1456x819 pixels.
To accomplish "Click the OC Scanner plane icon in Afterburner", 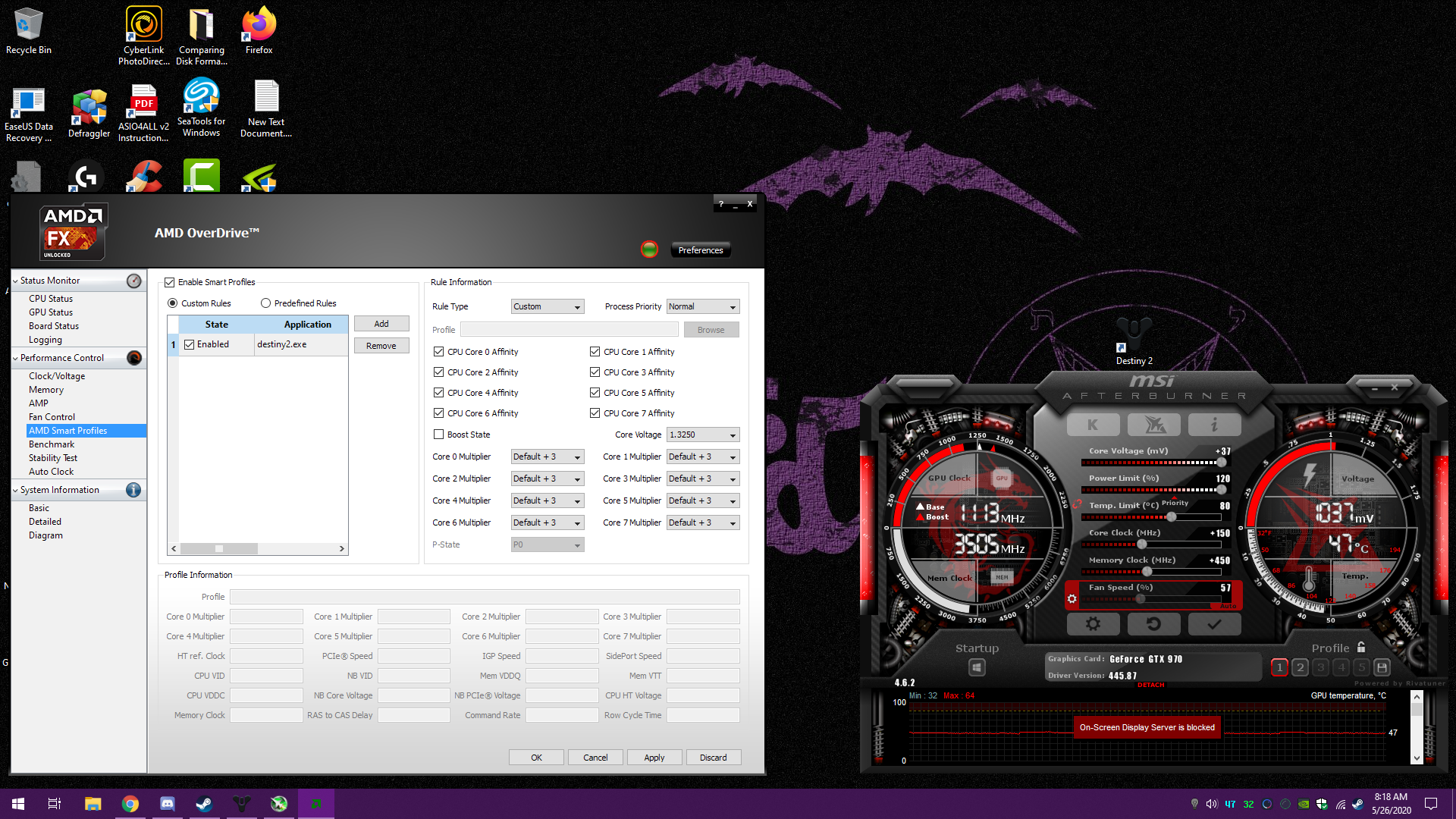I will click(x=1153, y=425).
